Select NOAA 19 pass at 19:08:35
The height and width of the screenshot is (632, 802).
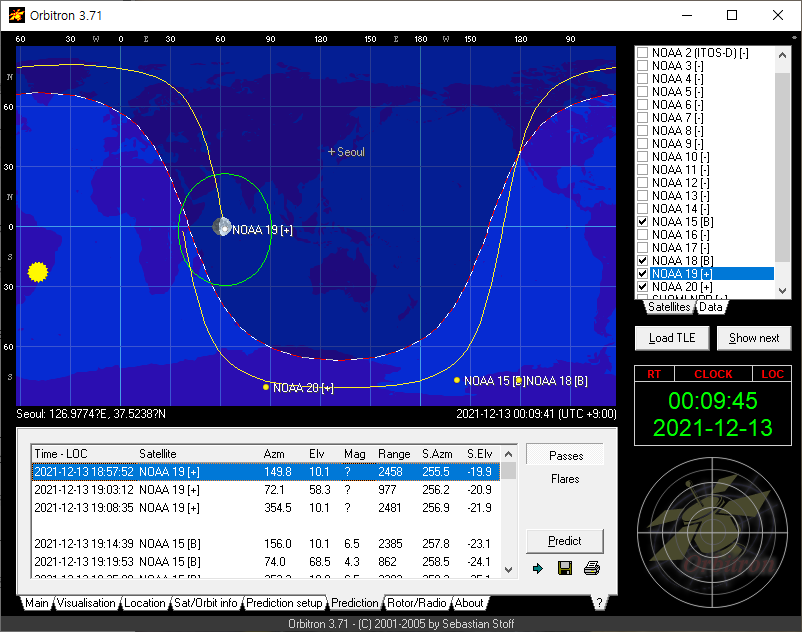[266, 508]
